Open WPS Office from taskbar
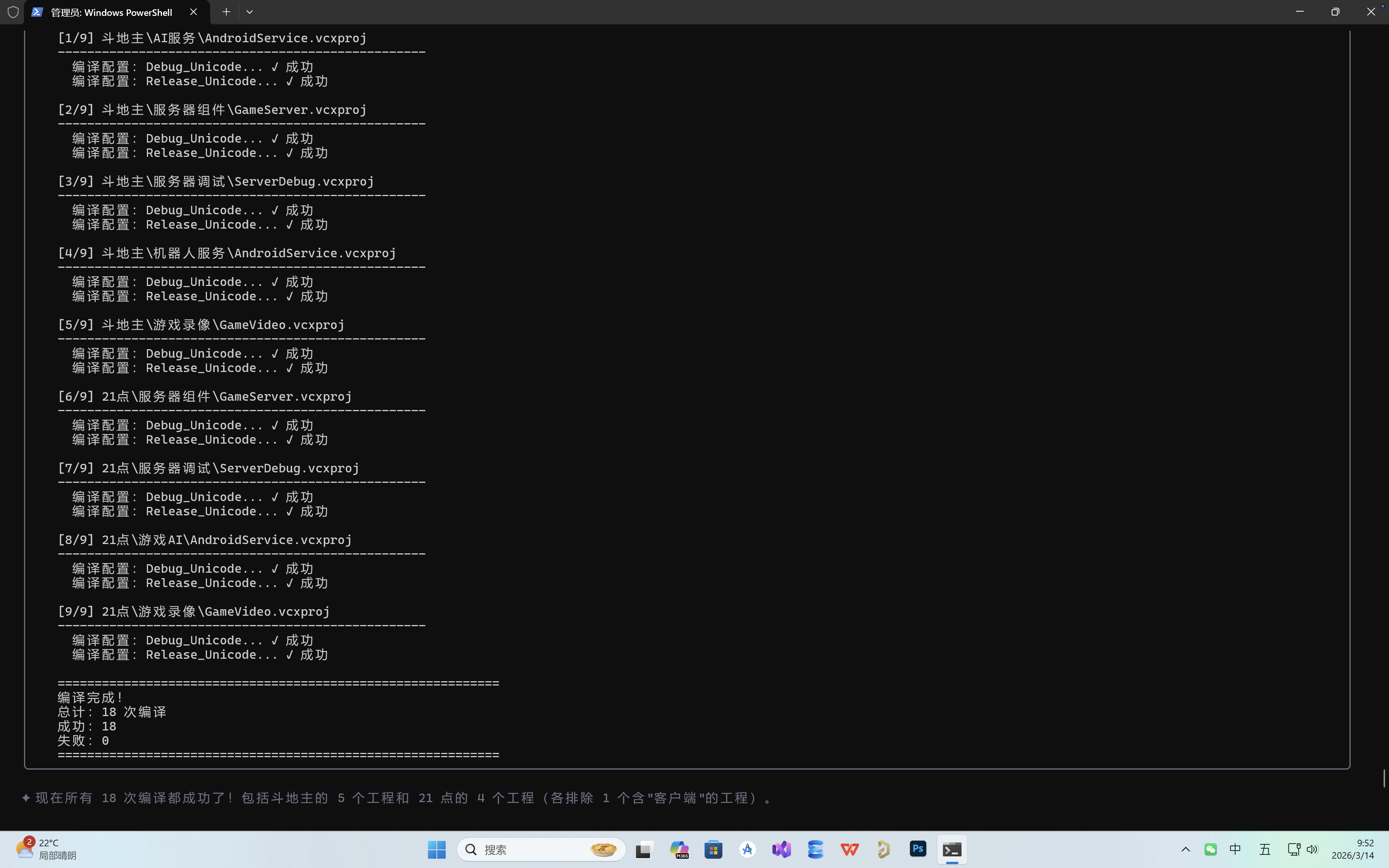This screenshot has width=1389, height=868. [850, 849]
